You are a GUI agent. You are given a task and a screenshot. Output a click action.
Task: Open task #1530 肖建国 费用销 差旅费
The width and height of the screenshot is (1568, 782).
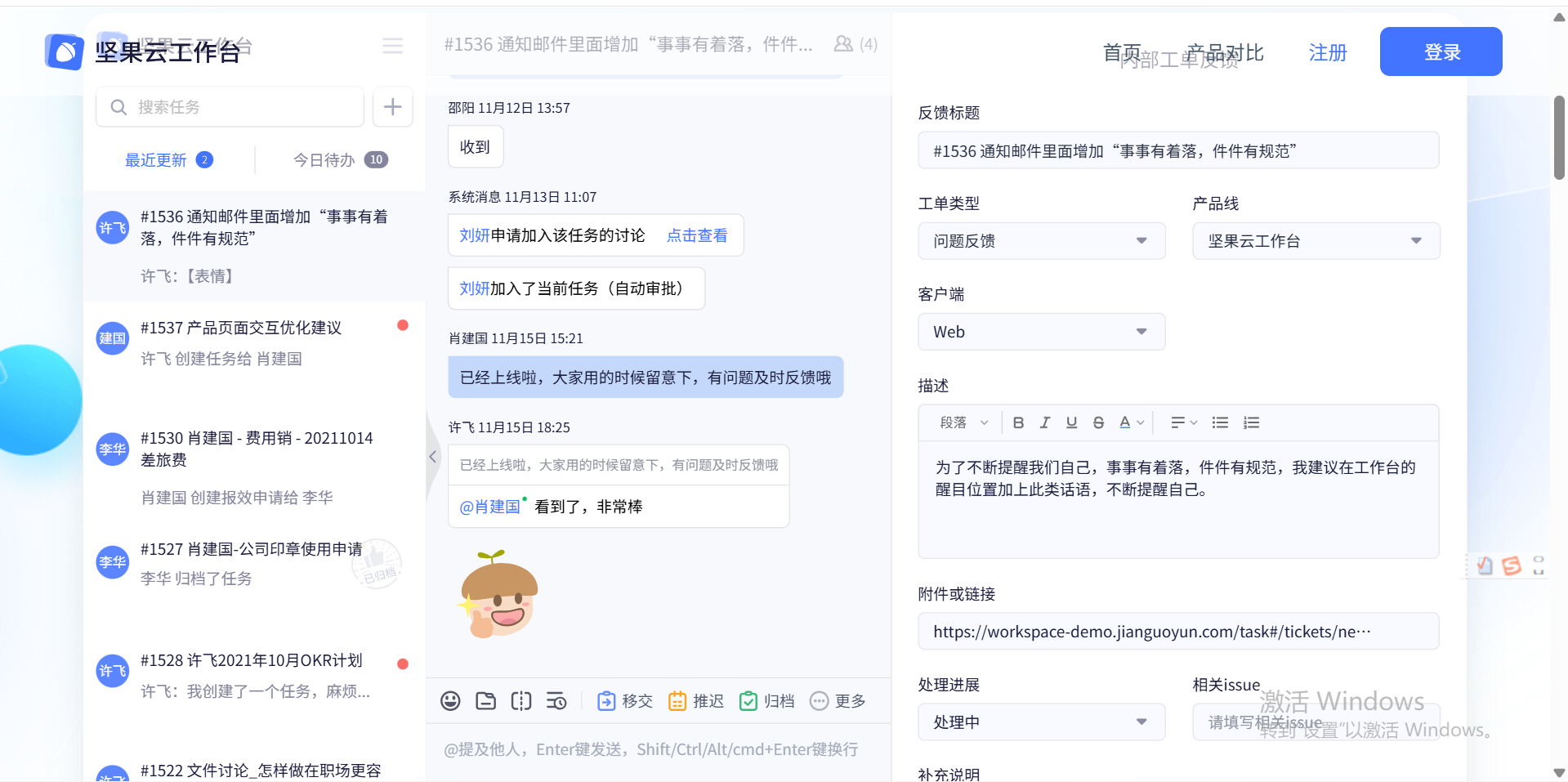click(254, 467)
